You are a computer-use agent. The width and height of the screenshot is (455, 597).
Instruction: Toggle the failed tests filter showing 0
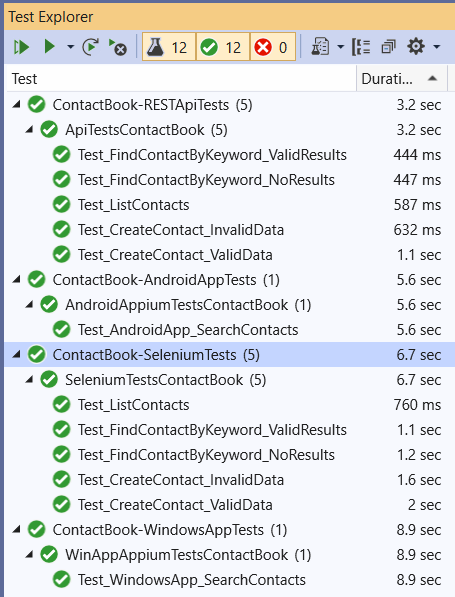[273, 47]
